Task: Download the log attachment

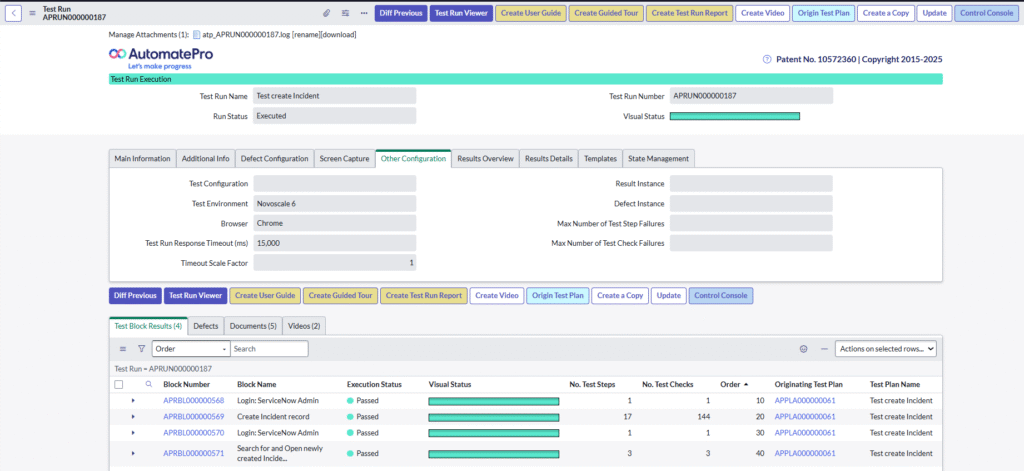Action: tap(336, 35)
